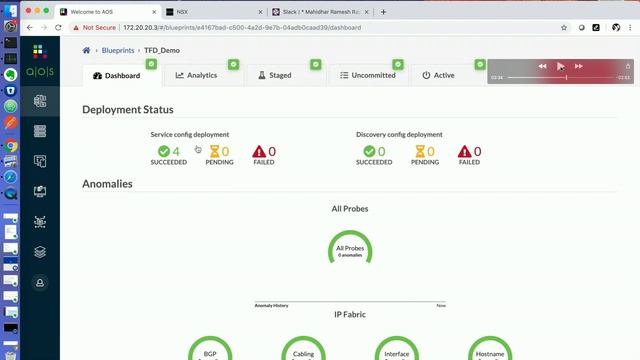Image resolution: width=640 pixels, height=360 pixels.
Task: Click Discovery config SUCCEEDED count 0
Action: 374,155
